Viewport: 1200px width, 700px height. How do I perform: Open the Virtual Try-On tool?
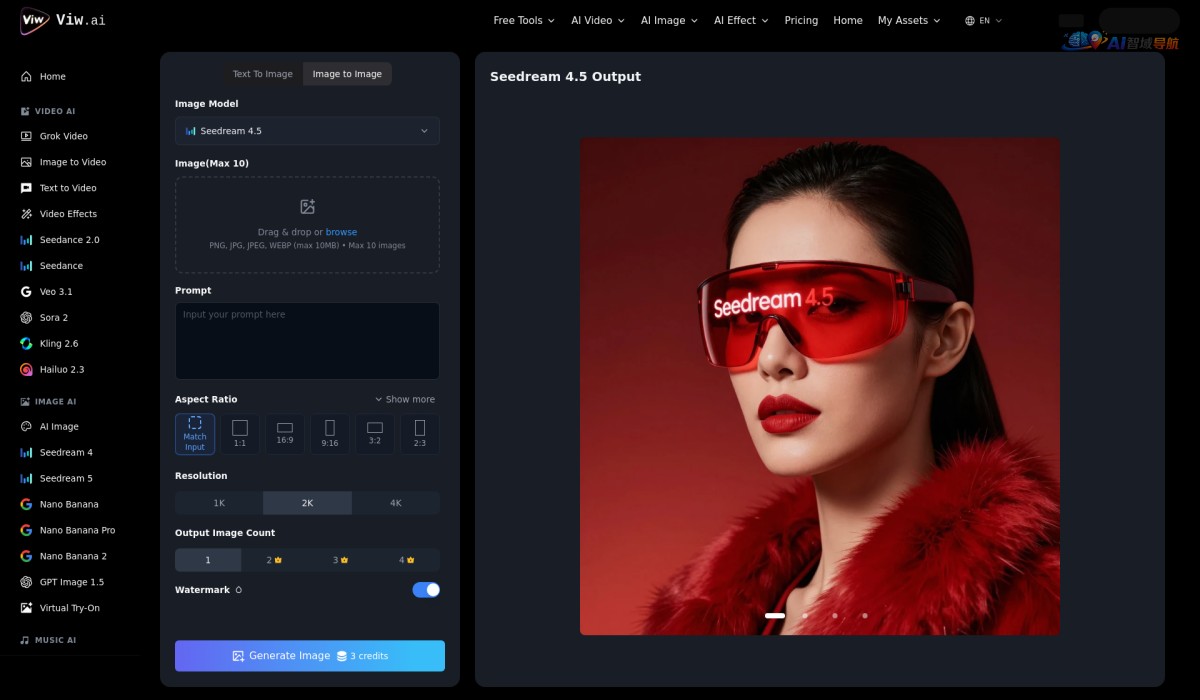(x=69, y=608)
